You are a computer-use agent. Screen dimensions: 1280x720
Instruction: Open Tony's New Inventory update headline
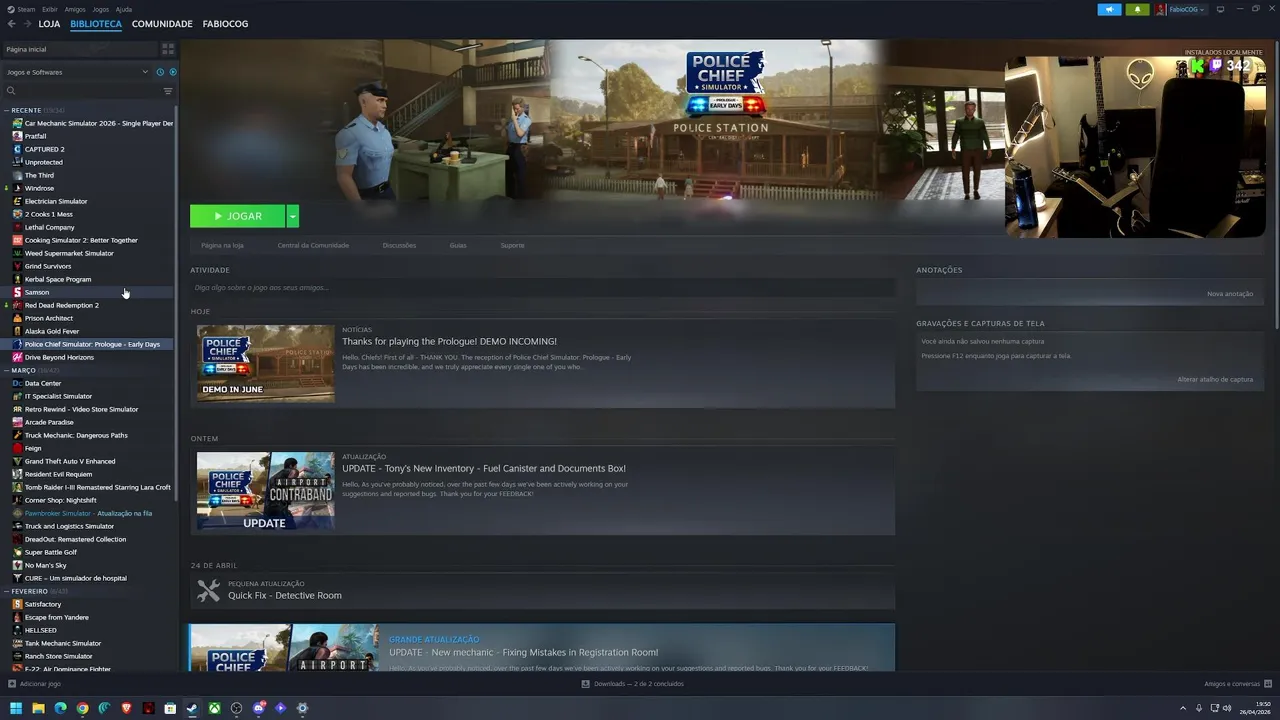[x=484, y=468]
